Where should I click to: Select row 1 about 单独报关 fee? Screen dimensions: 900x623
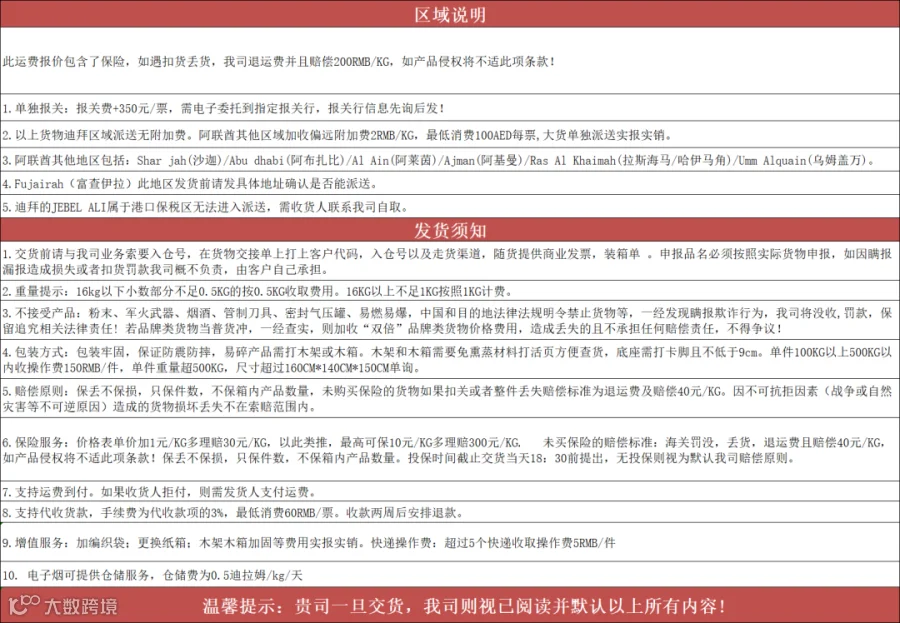pyautogui.click(x=450, y=108)
